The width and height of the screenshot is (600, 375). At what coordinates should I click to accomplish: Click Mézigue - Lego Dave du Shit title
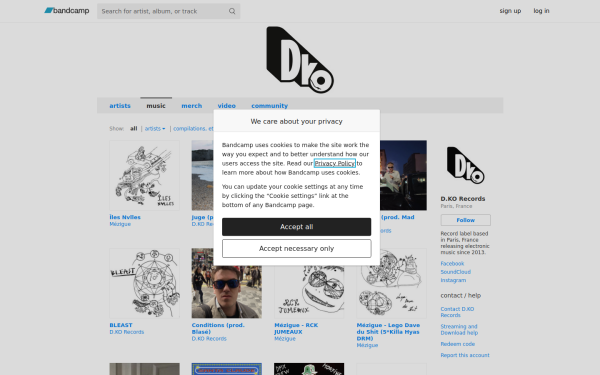coord(388,332)
